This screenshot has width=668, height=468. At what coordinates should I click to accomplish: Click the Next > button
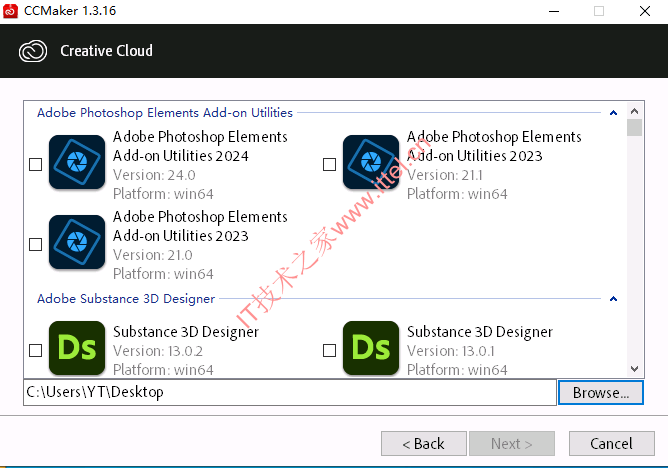click(512, 444)
